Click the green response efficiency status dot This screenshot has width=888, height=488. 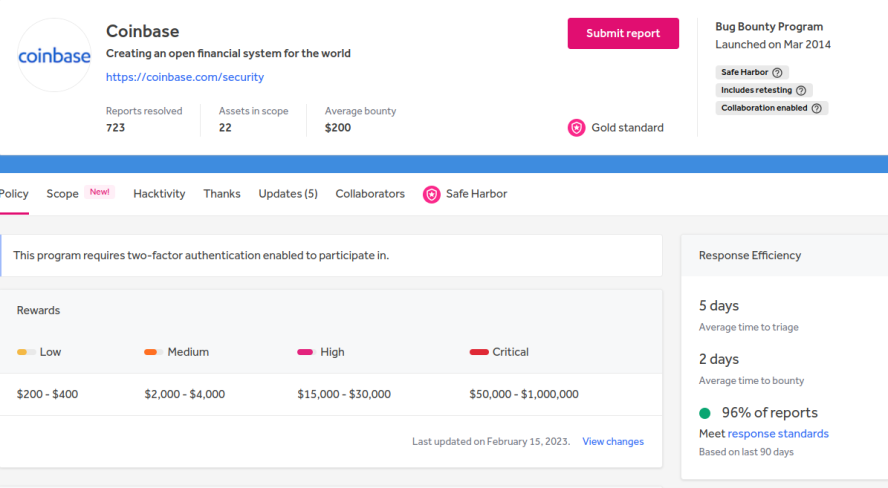[705, 413]
